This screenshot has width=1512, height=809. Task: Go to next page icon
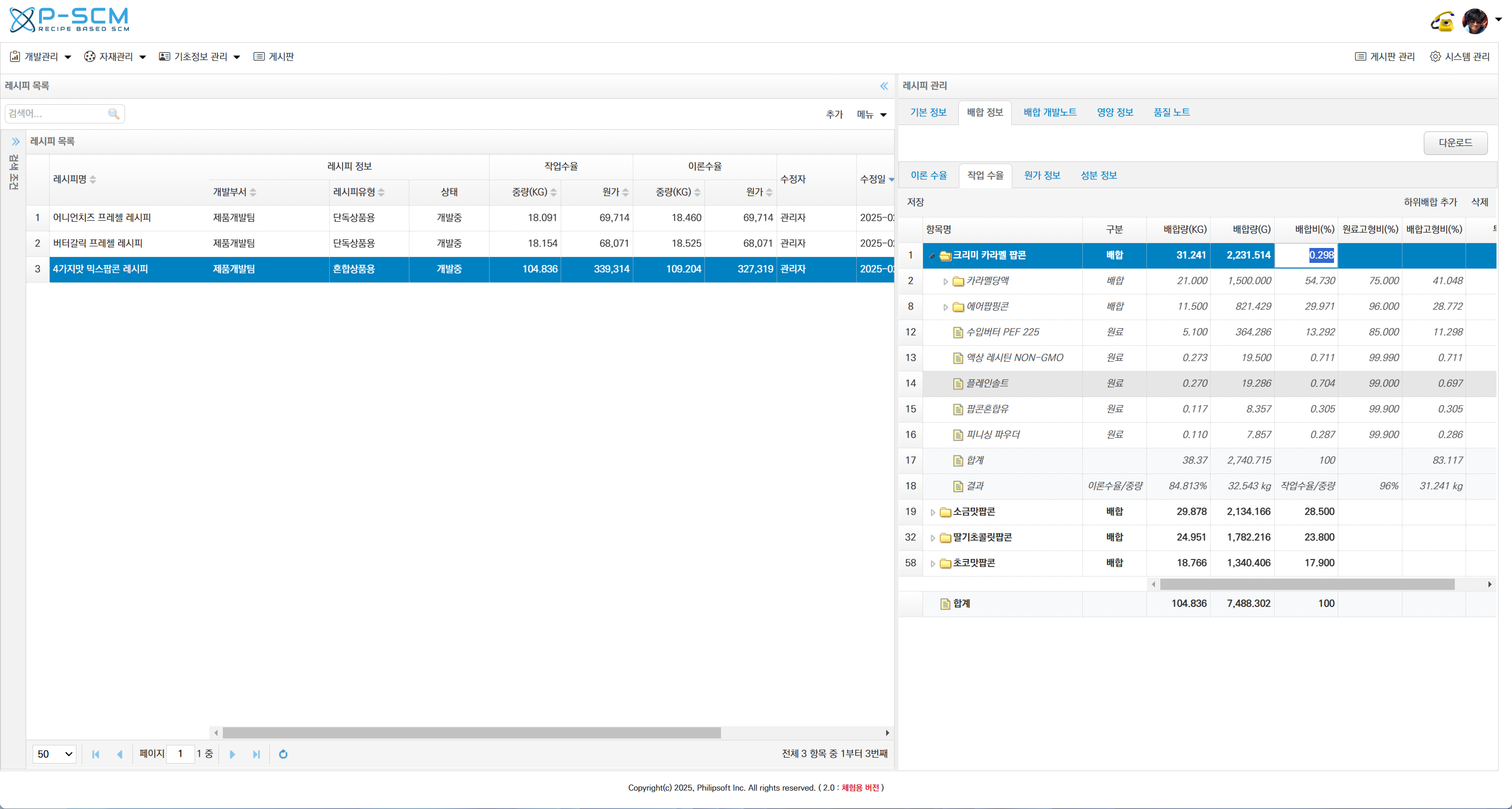232,754
